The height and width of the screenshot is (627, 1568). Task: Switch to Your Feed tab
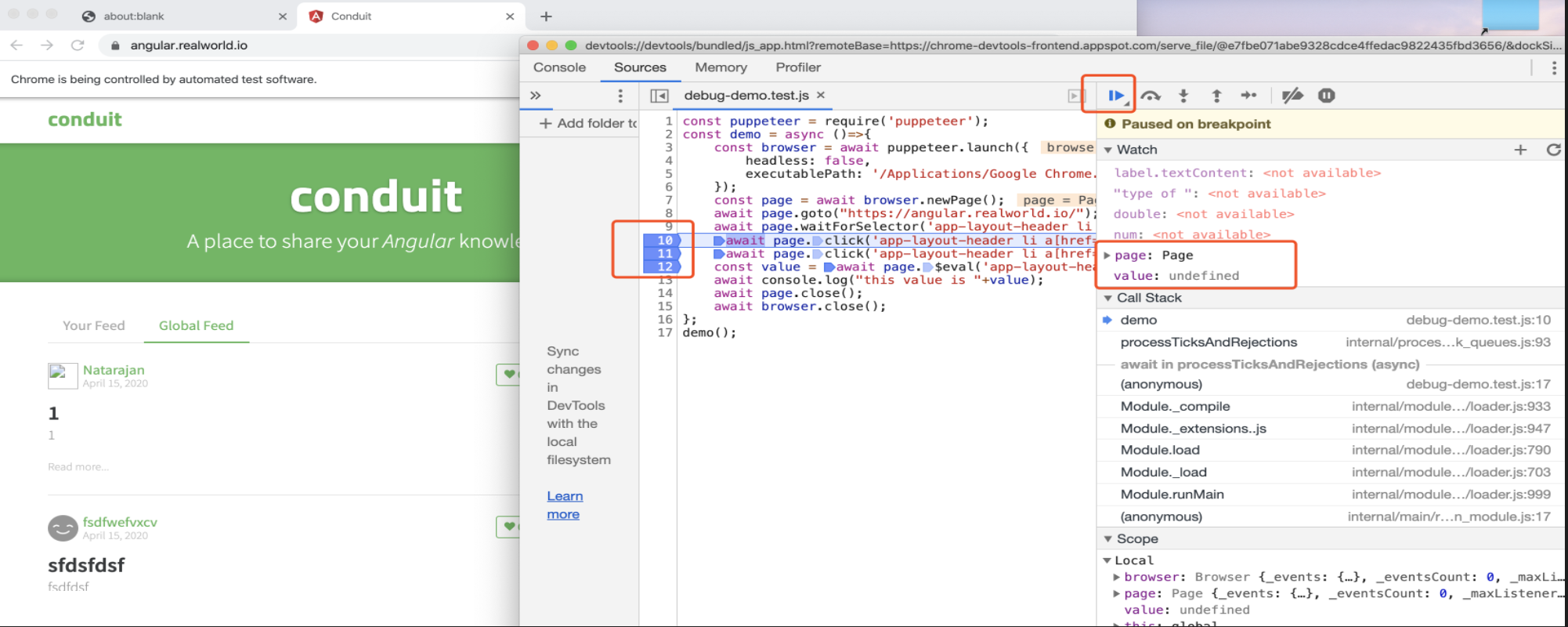click(94, 325)
